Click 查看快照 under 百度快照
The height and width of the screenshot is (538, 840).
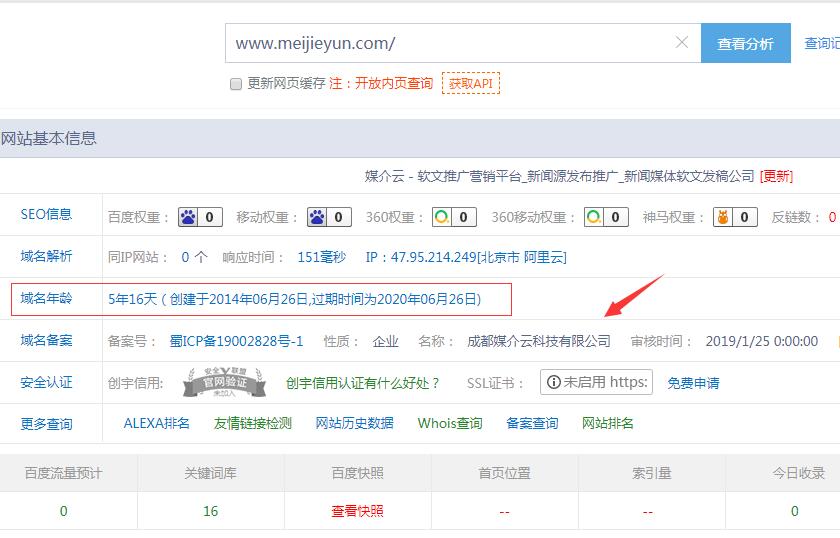[x=357, y=511]
